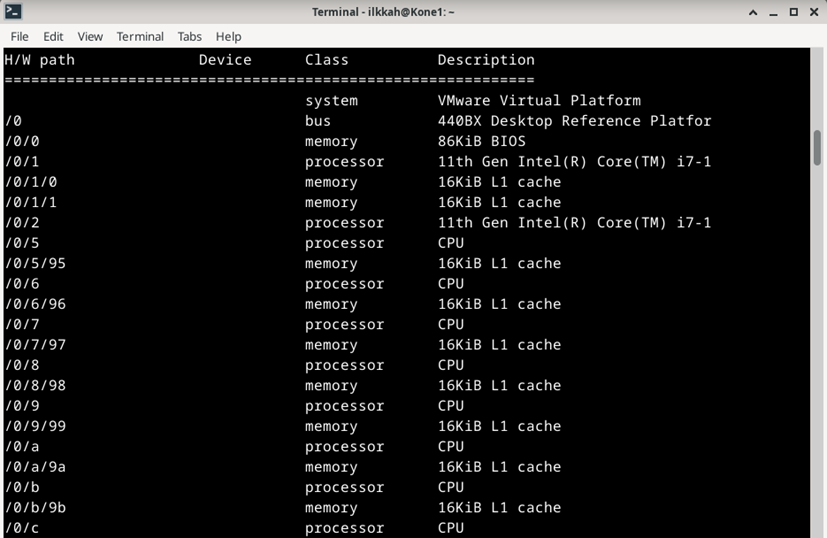827x538 pixels.
Task: Open the File menu
Action: 20,36
